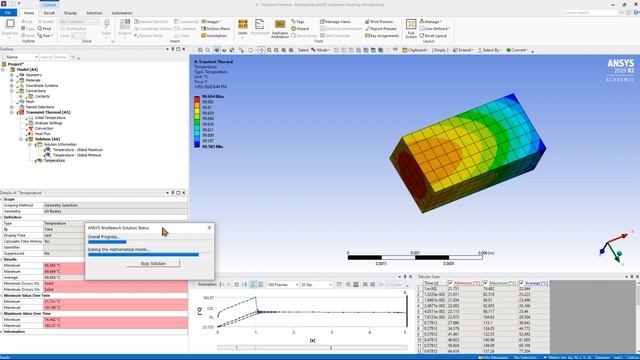Open the Convert dropdown
The image size is (640, 360).
coord(517,50)
